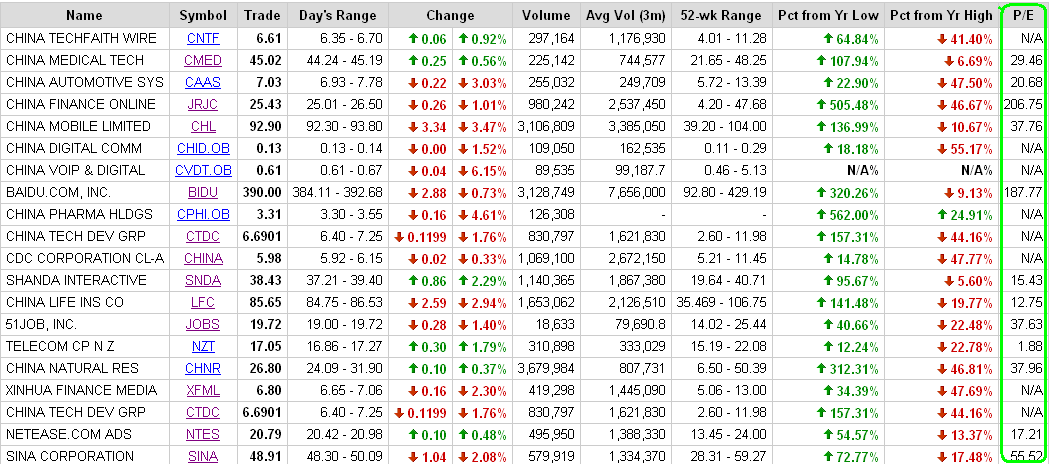Follow the CHID.OB symbol link
The image size is (1050, 464).
[x=203, y=148]
